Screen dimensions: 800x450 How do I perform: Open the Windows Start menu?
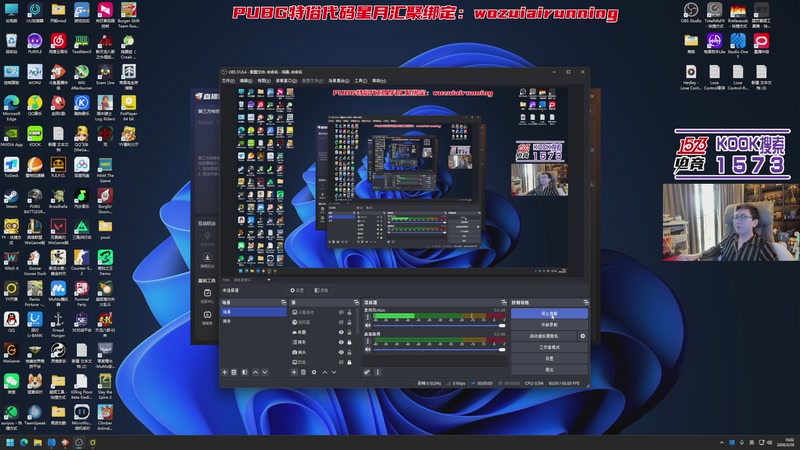10,442
